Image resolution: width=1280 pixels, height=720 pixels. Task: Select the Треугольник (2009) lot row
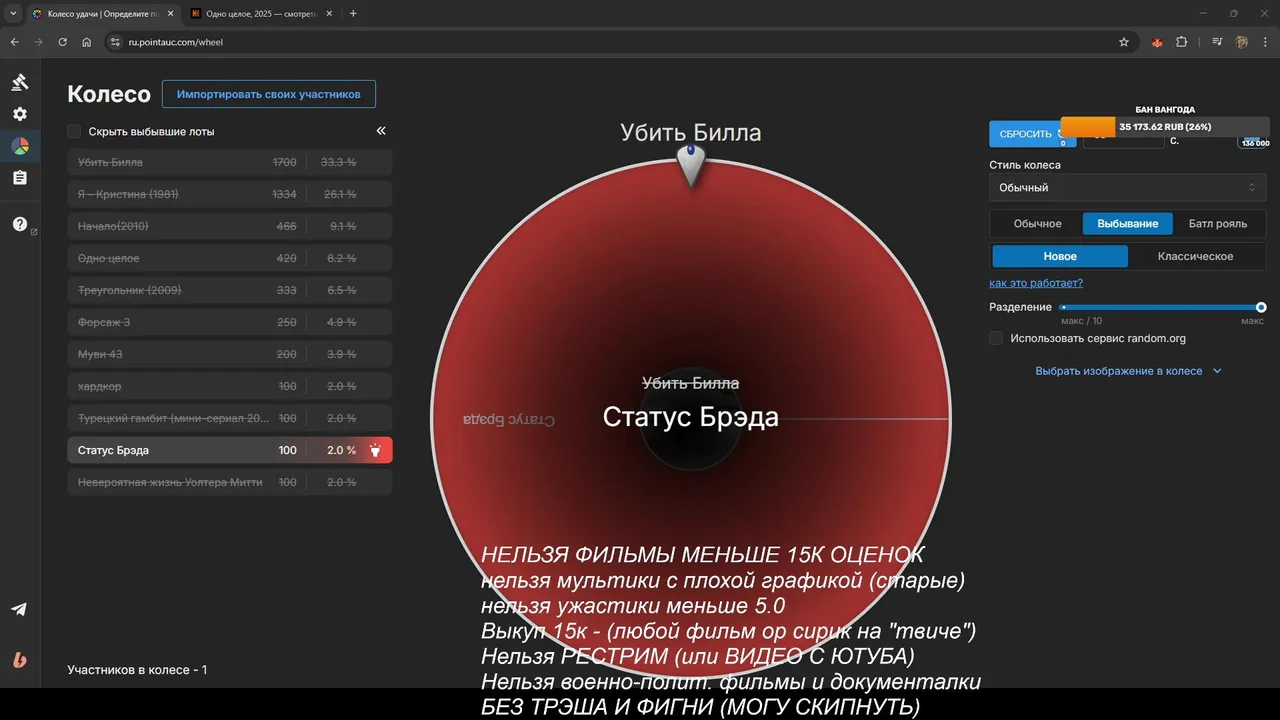230,290
